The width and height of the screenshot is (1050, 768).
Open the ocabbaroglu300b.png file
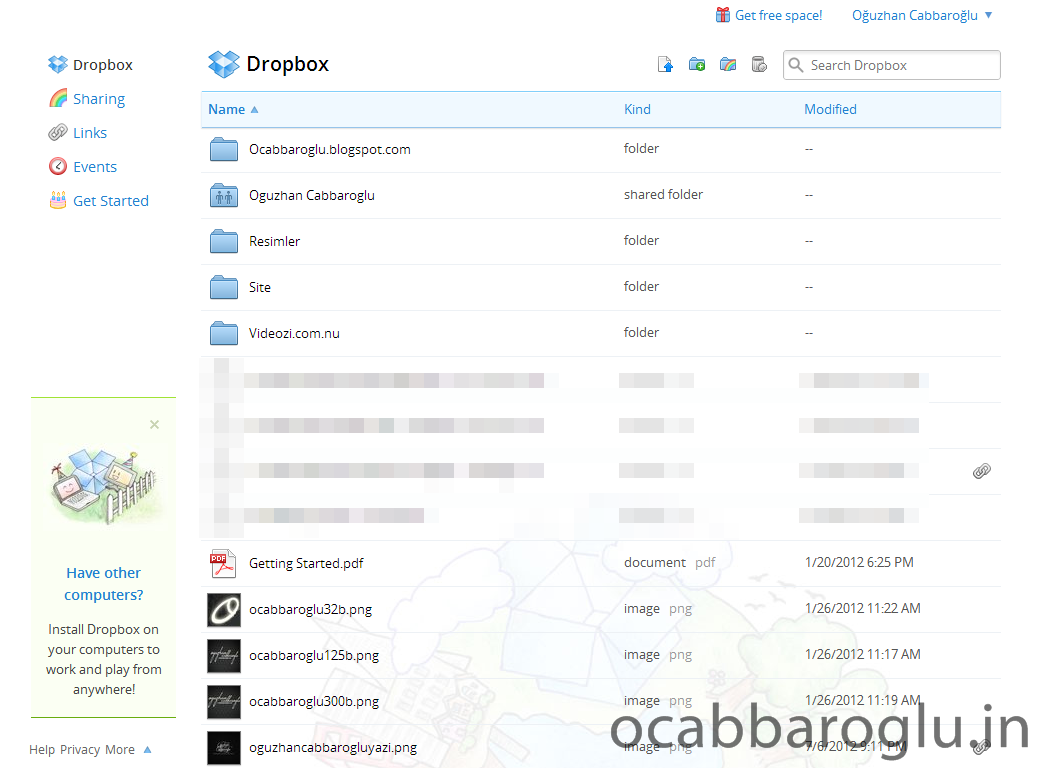[x=313, y=702]
